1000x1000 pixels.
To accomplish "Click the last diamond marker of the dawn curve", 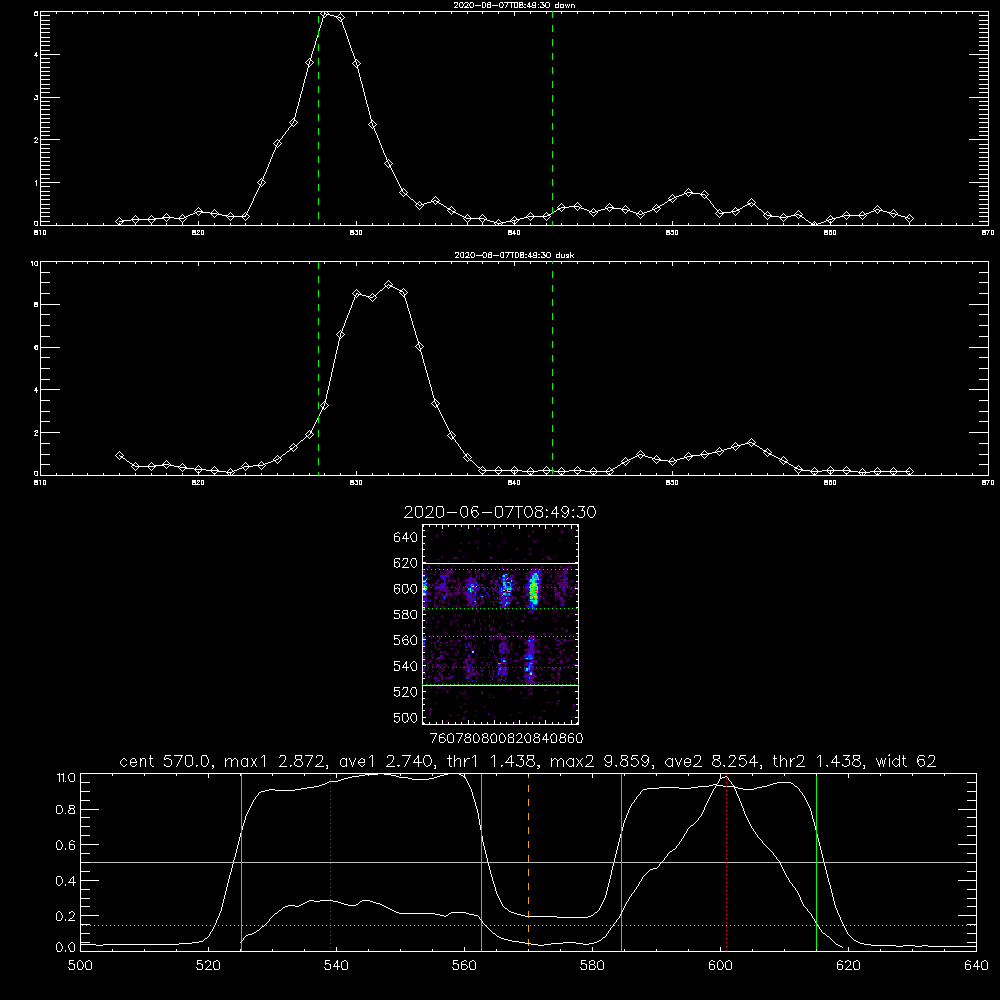I will coord(909,218).
